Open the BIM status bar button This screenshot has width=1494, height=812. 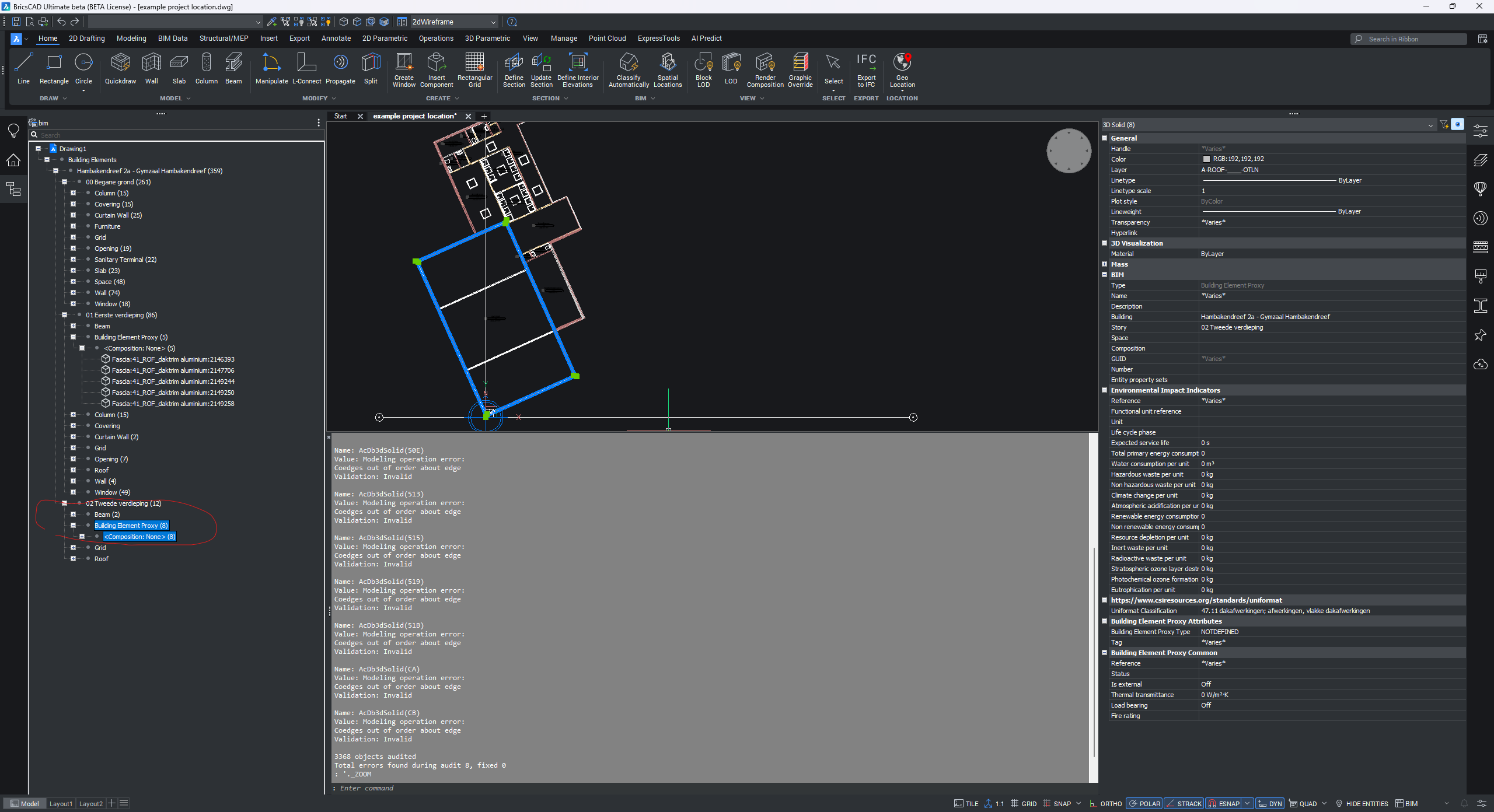click(x=1407, y=804)
